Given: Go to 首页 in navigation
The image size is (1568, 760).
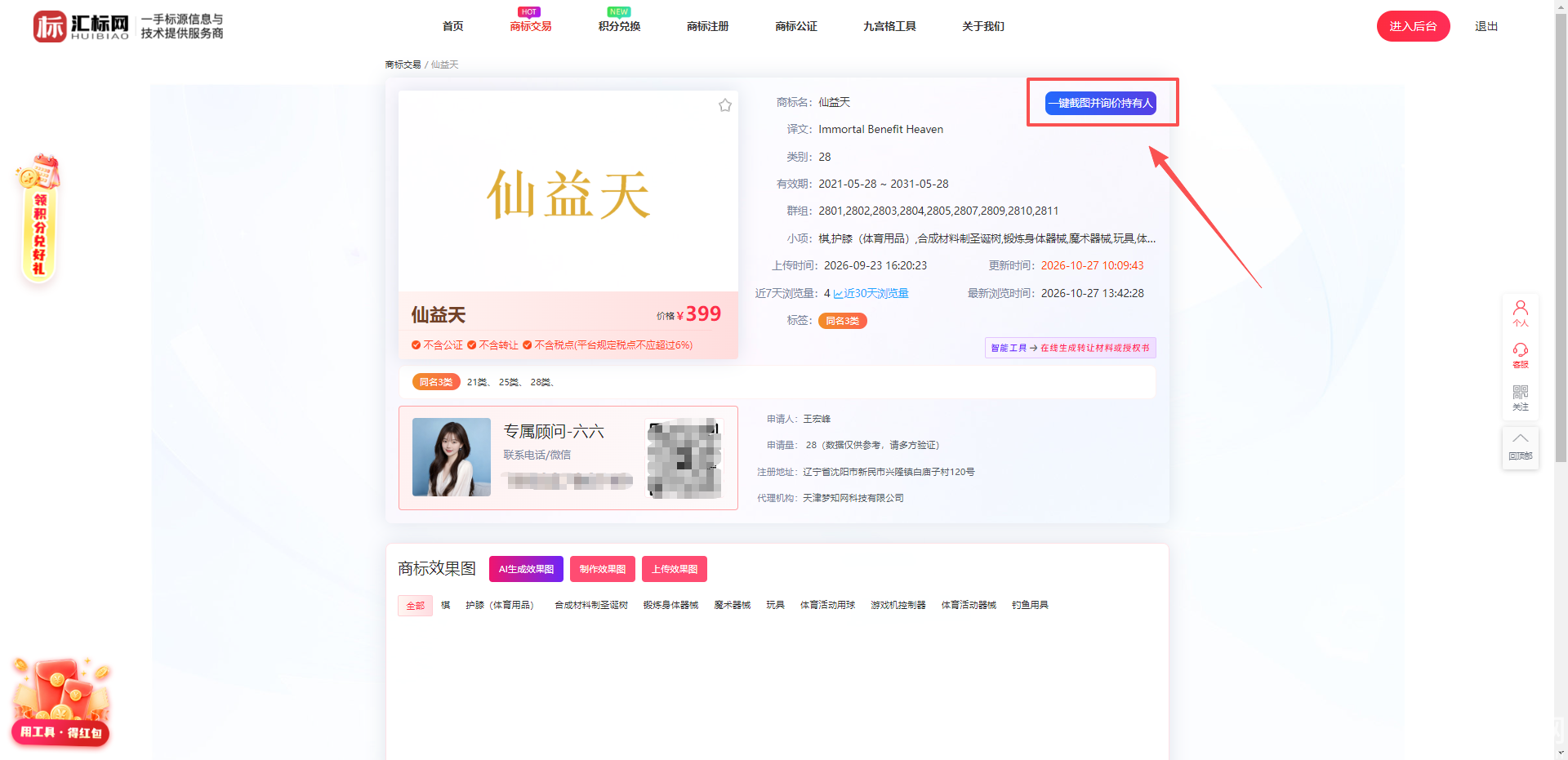Looking at the screenshot, I should [x=452, y=26].
